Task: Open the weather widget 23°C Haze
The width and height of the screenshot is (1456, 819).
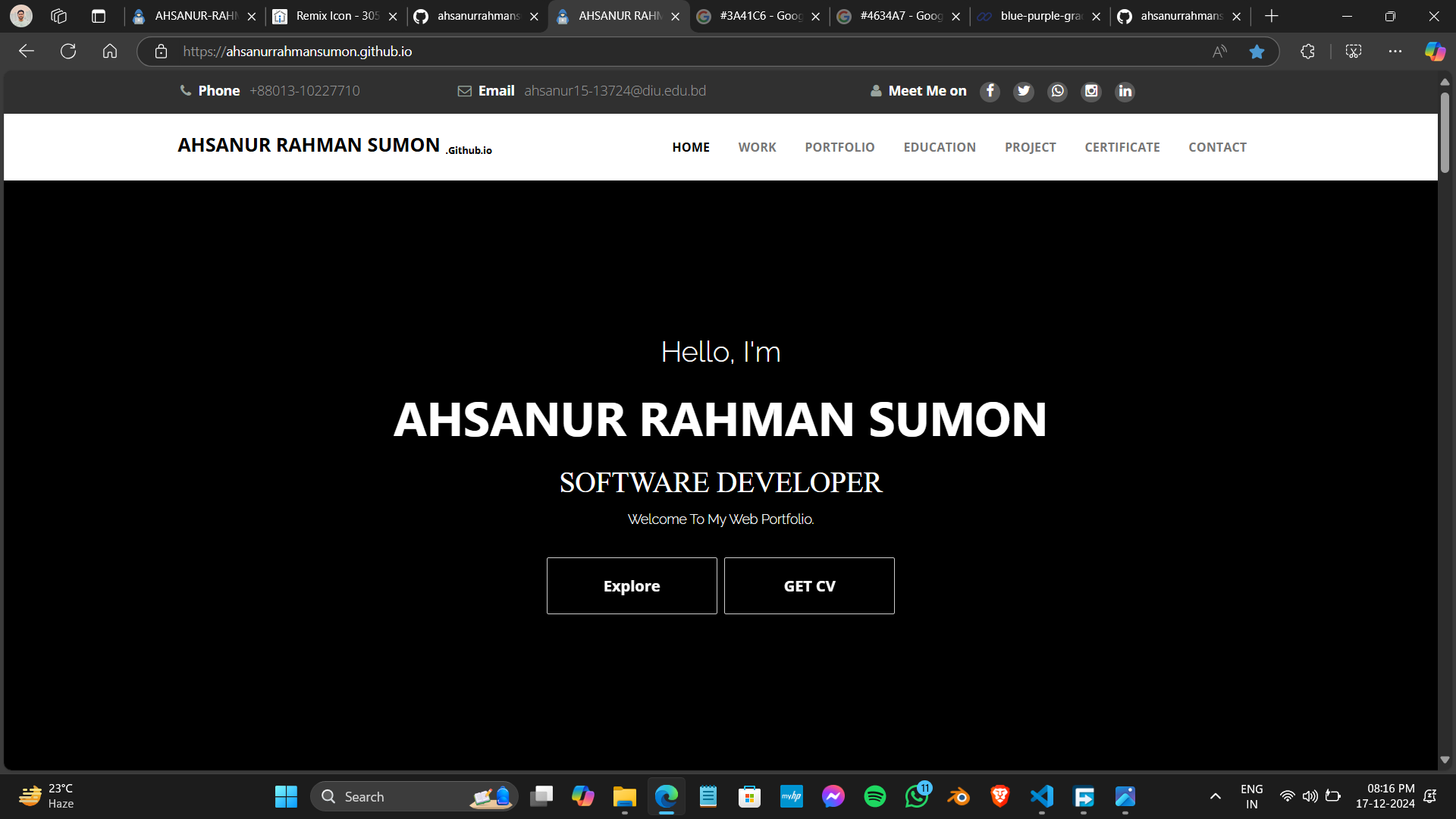Action: pos(46,796)
